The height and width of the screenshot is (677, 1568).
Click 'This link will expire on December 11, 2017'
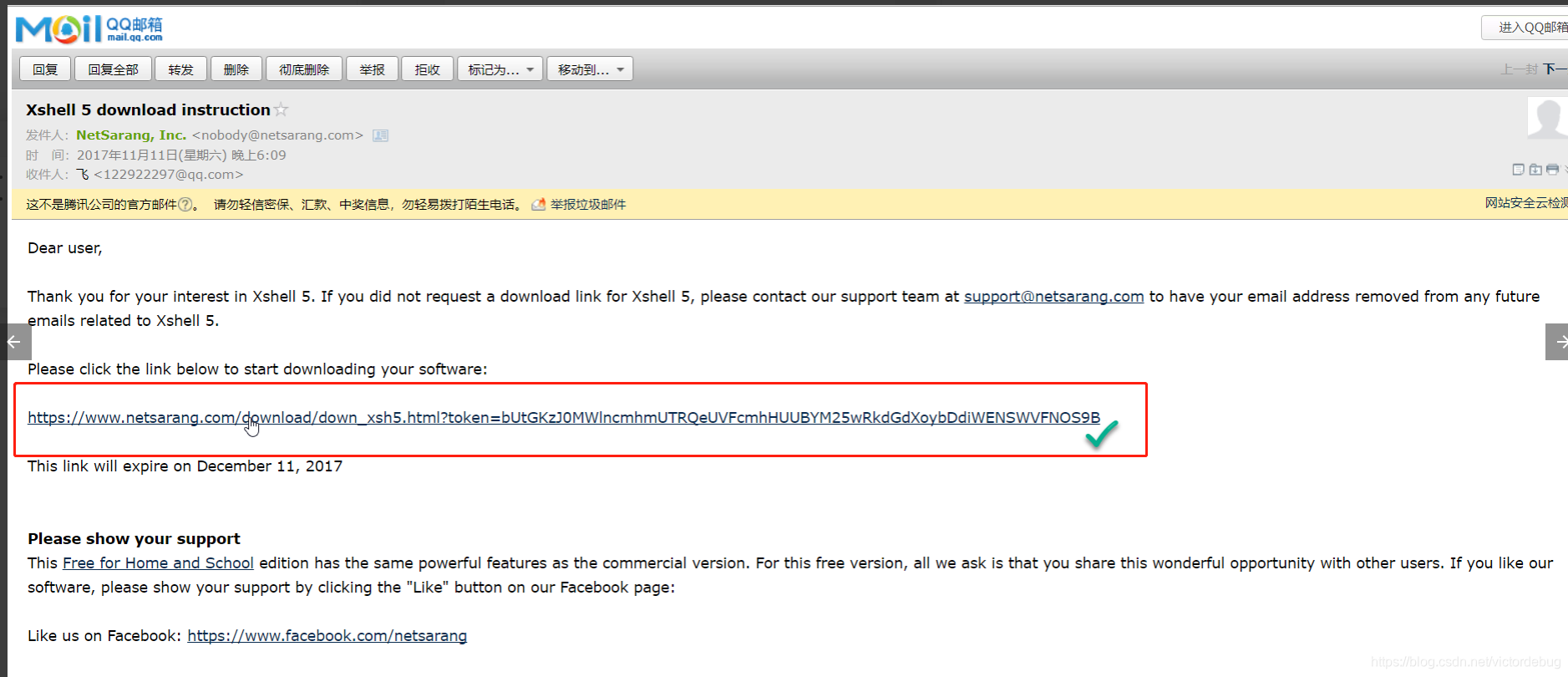point(185,466)
